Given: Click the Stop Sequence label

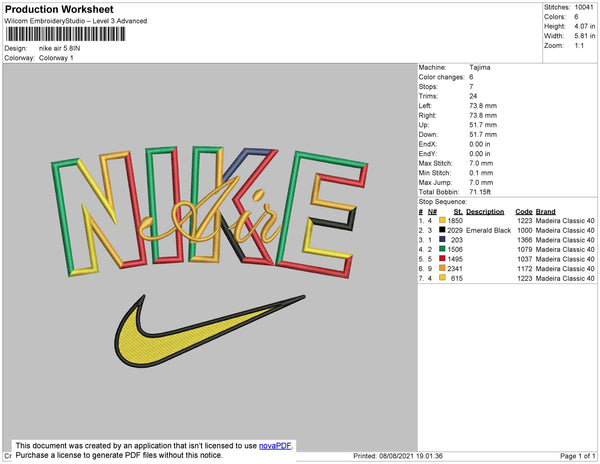Looking at the screenshot, I should point(443,202).
